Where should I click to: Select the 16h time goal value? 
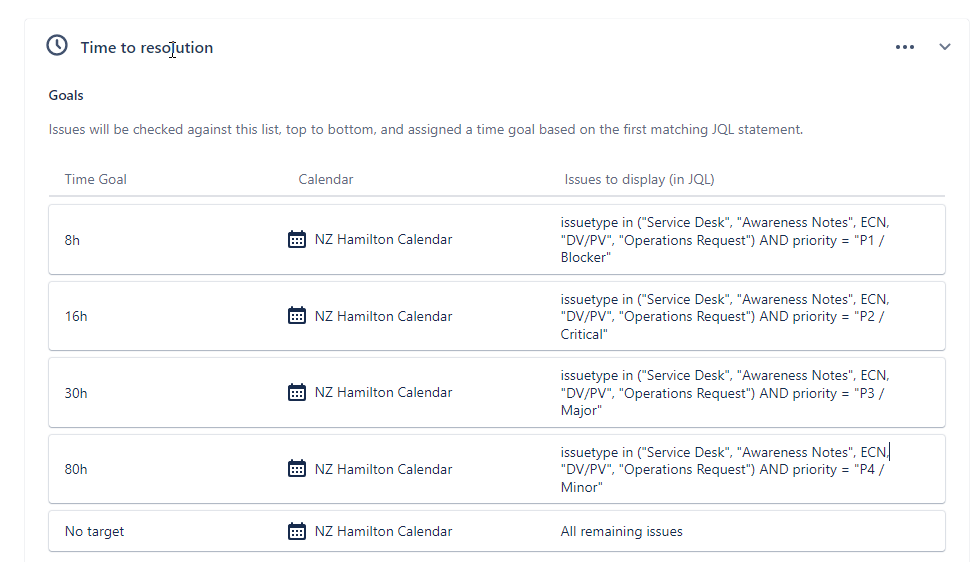coord(76,317)
